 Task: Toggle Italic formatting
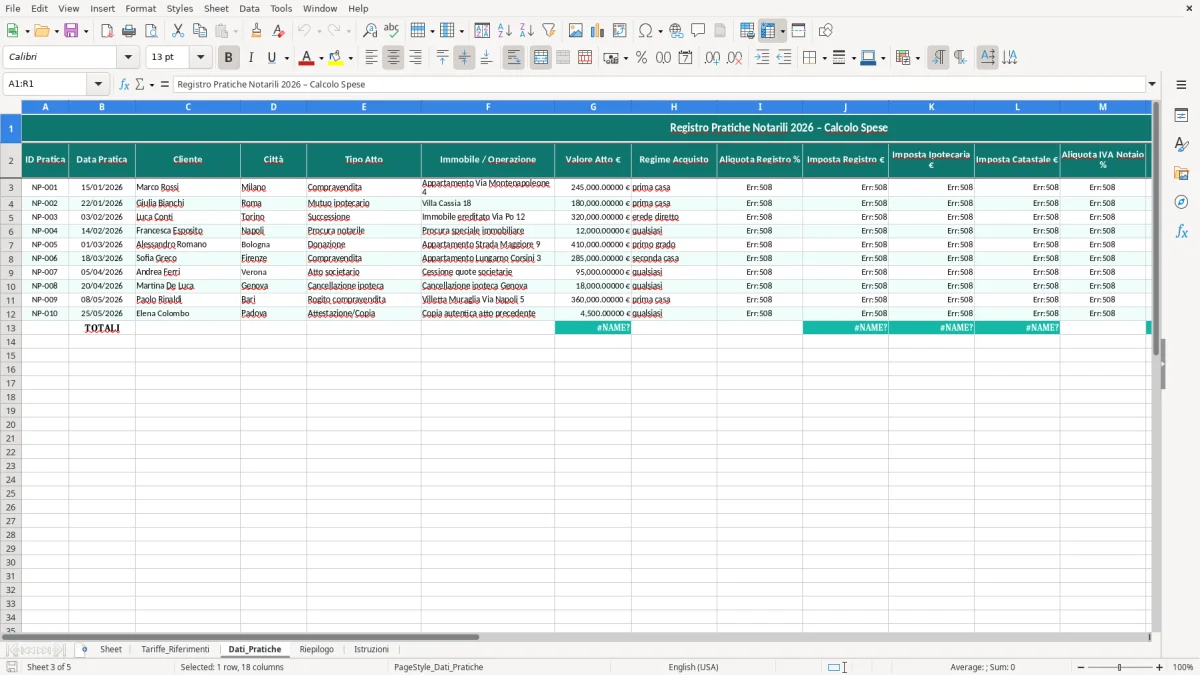[x=251, y=58]
